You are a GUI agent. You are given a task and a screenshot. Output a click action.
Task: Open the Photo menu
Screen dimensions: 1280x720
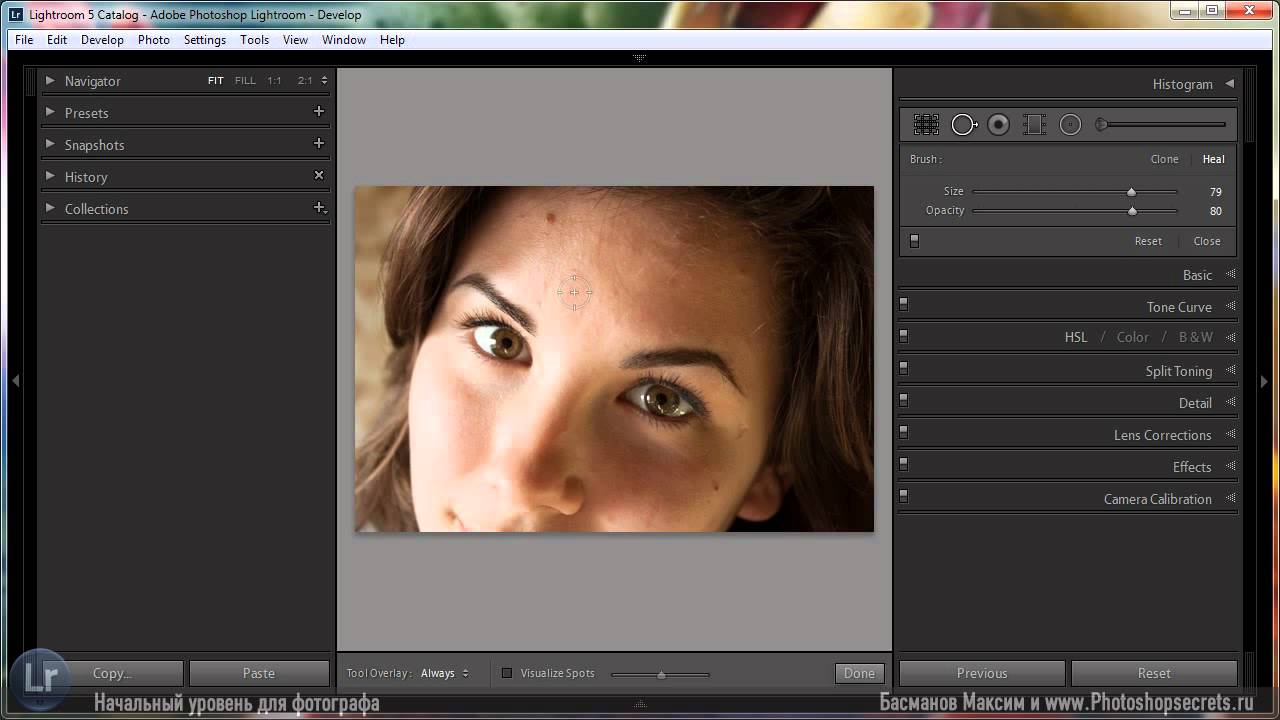(153, 40)
